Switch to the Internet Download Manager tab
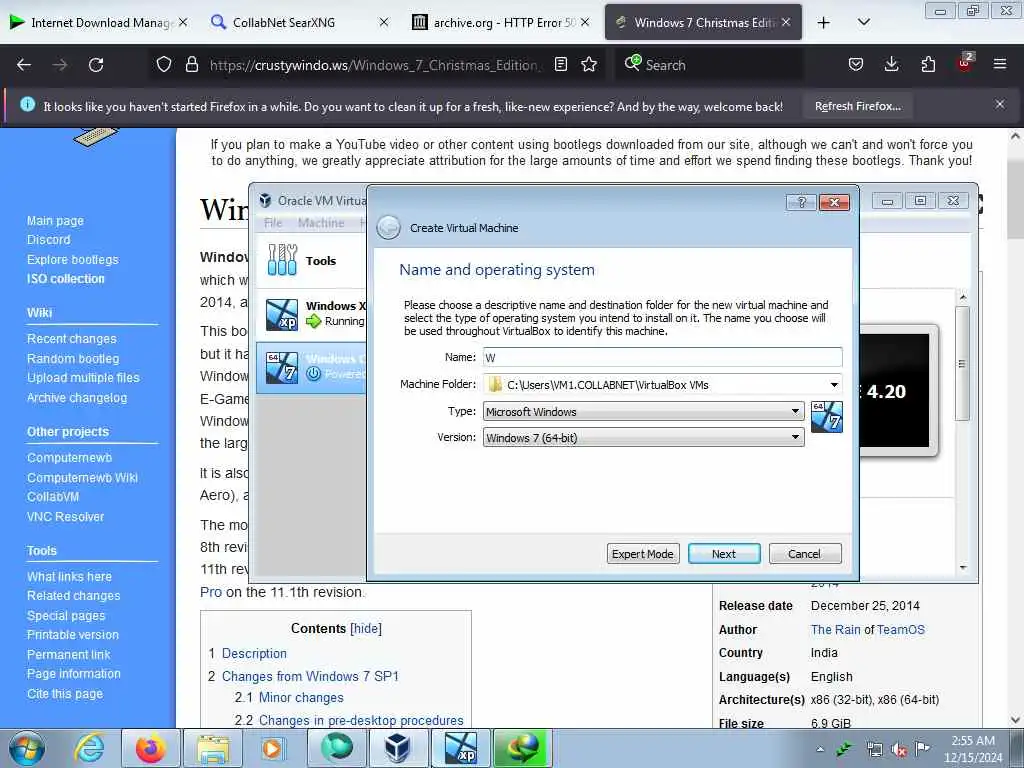 pos(99,23)
